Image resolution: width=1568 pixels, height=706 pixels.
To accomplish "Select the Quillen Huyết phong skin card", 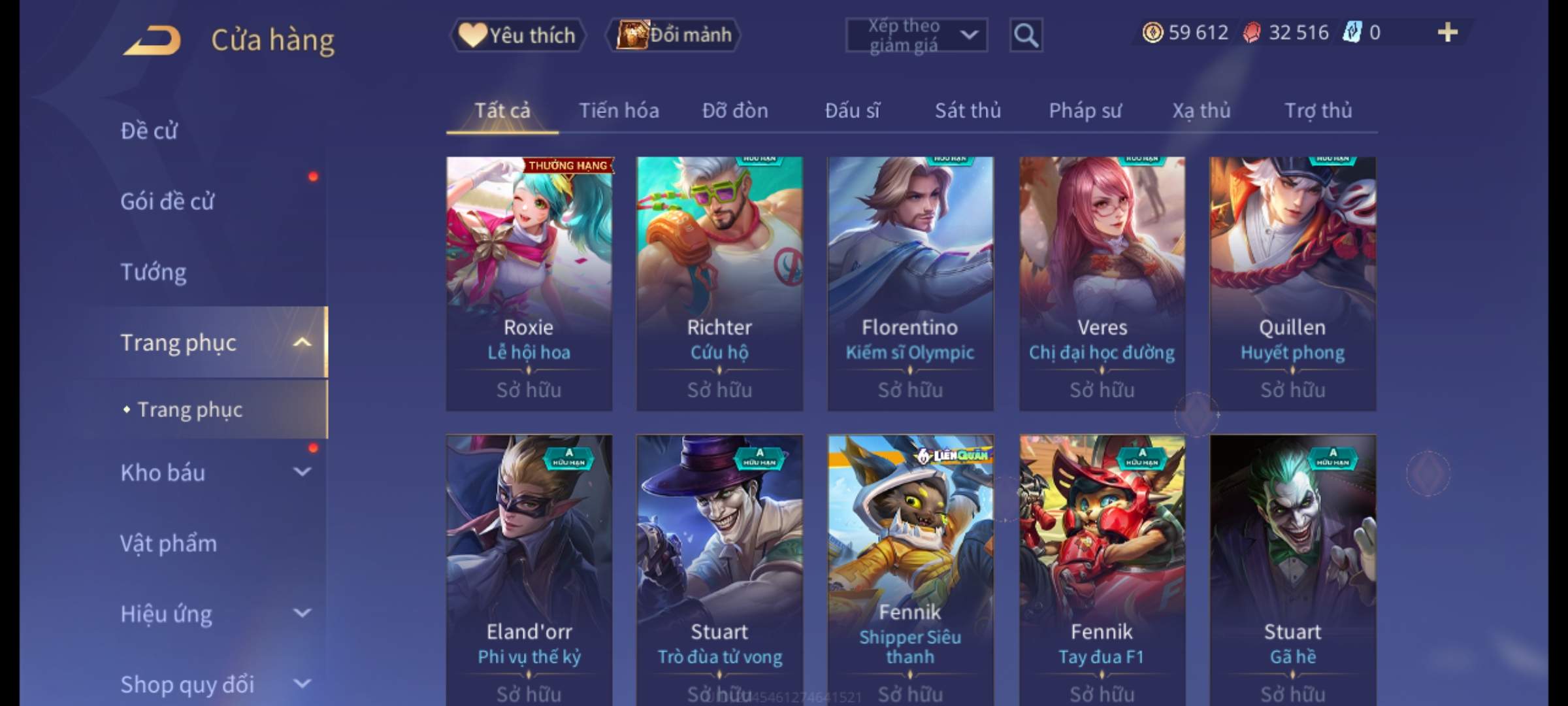I will (1293, 284).
